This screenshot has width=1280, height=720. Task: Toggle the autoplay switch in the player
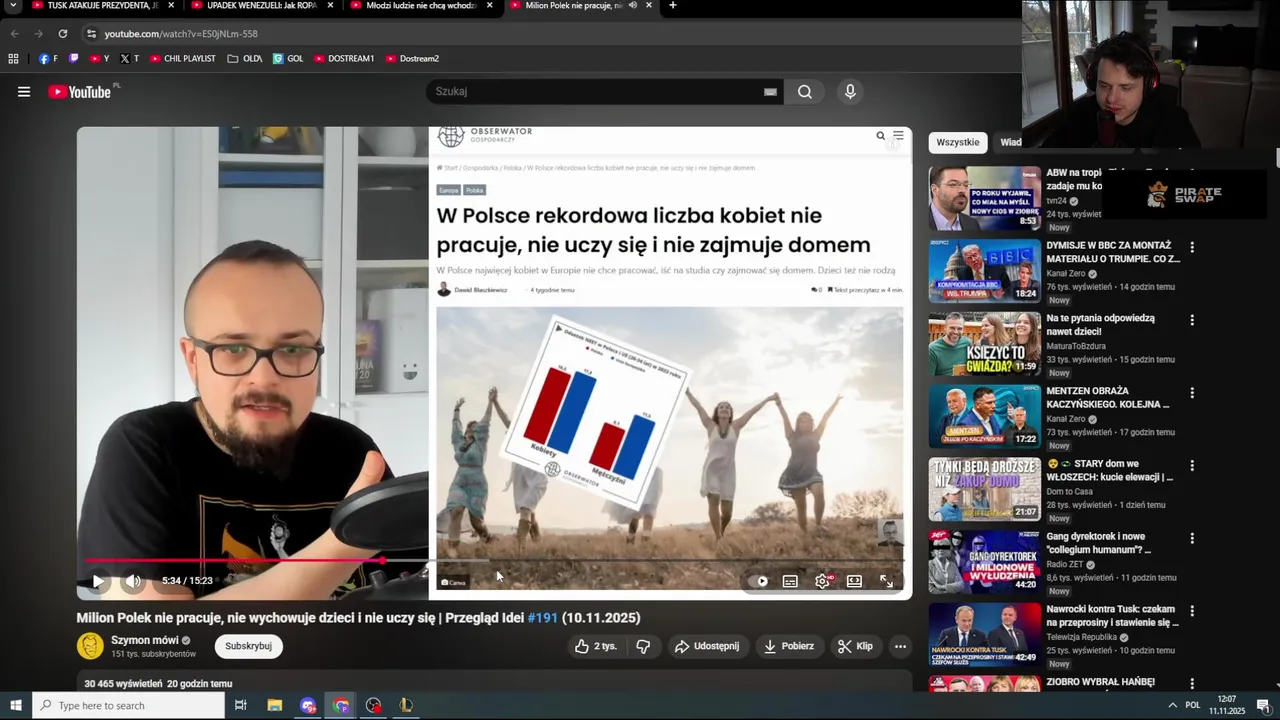tap(762, 581)
